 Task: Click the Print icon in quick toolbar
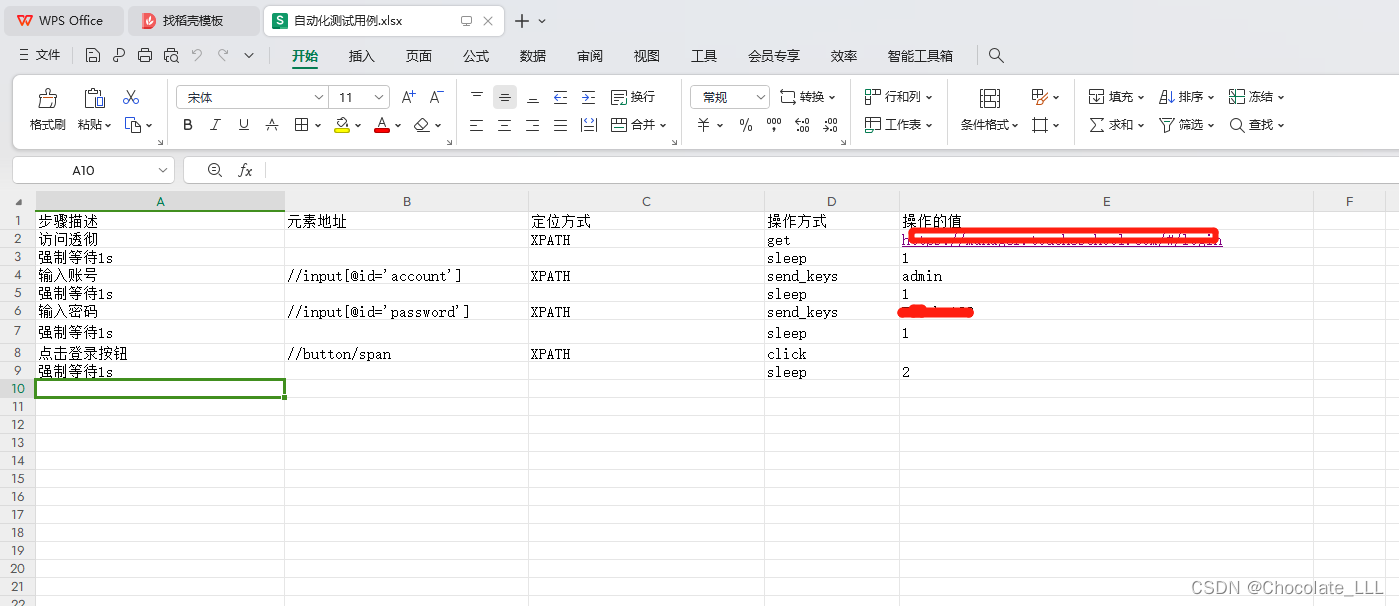coord(145,56)
